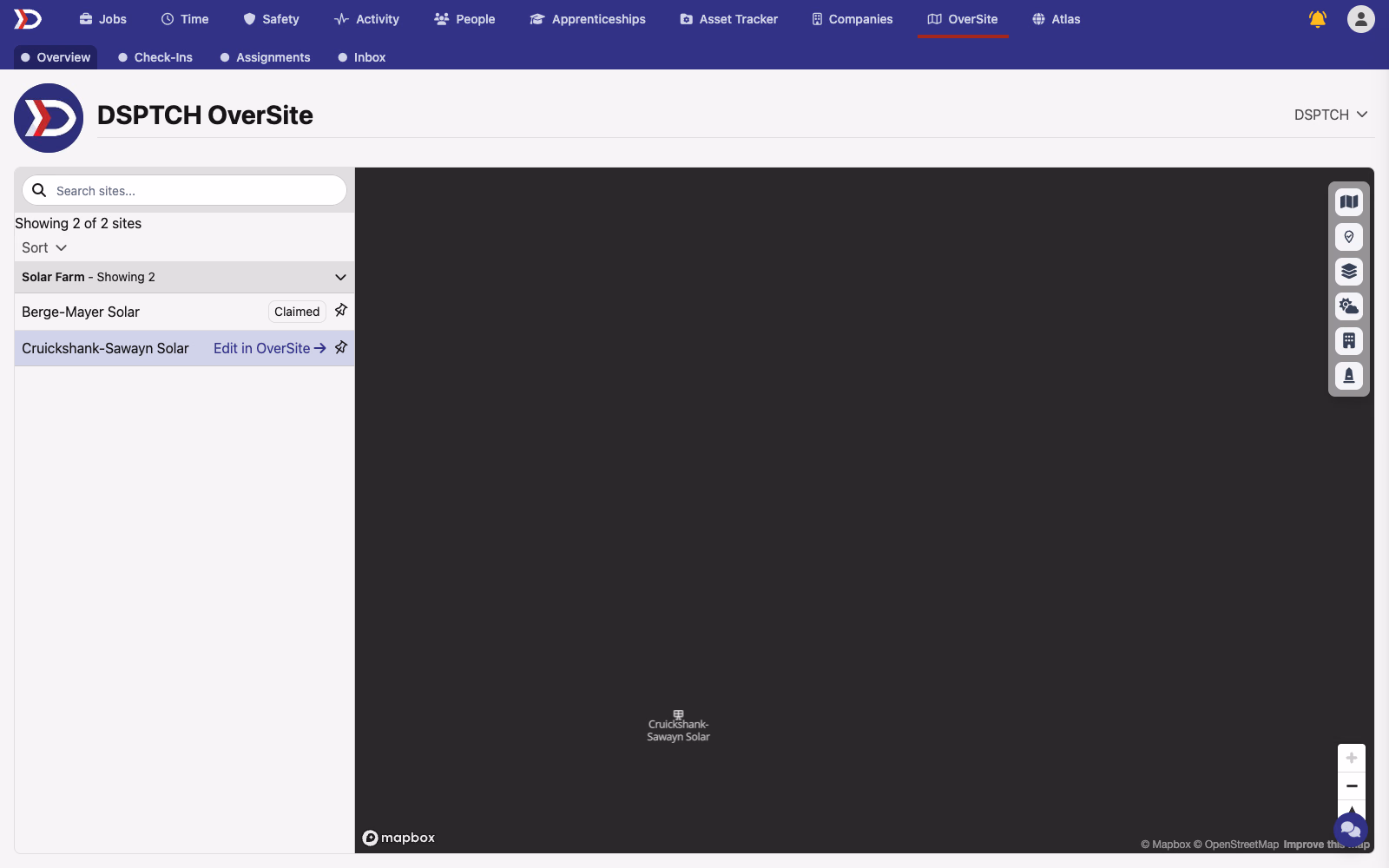
Task: Select the Cruickshank-Sawayn Solar row
Action: pos(184,348)
